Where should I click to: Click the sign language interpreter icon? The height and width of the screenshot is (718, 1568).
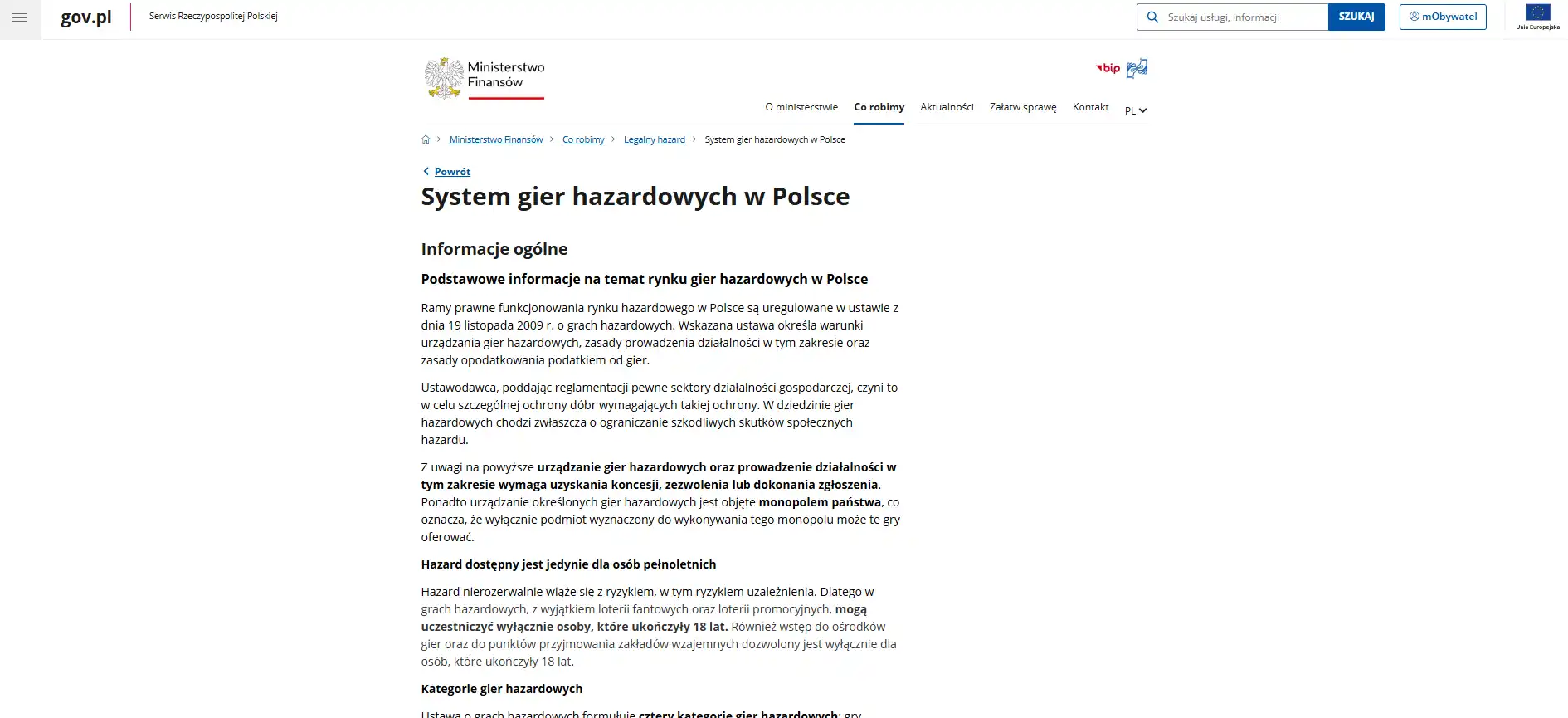pyautogui.click(x=1137, y=68)
